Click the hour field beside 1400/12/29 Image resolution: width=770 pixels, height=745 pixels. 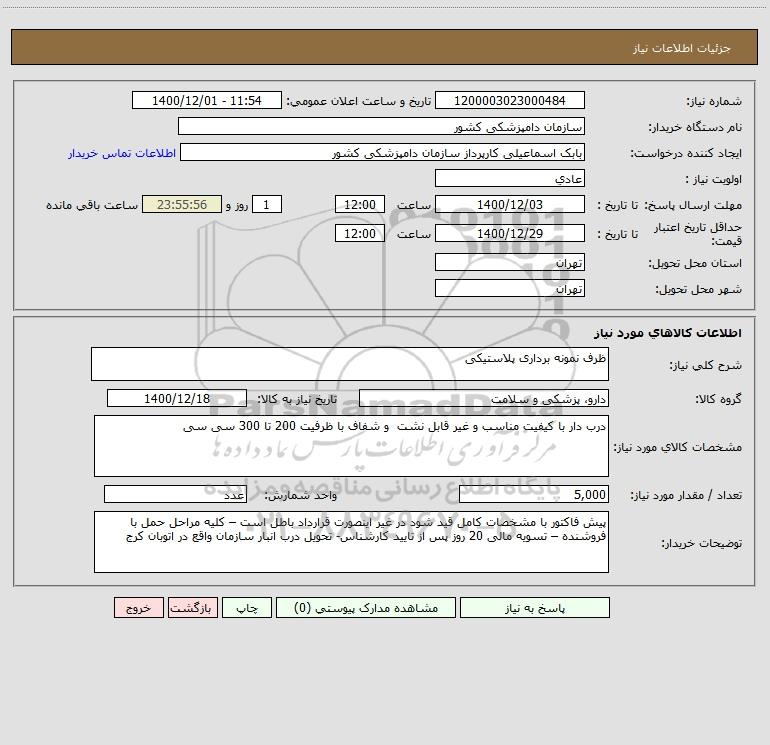359,233
